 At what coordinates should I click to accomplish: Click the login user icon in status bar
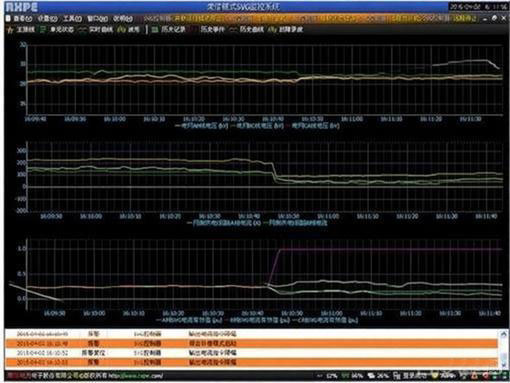pyautogui.click(x=397, y=376)
